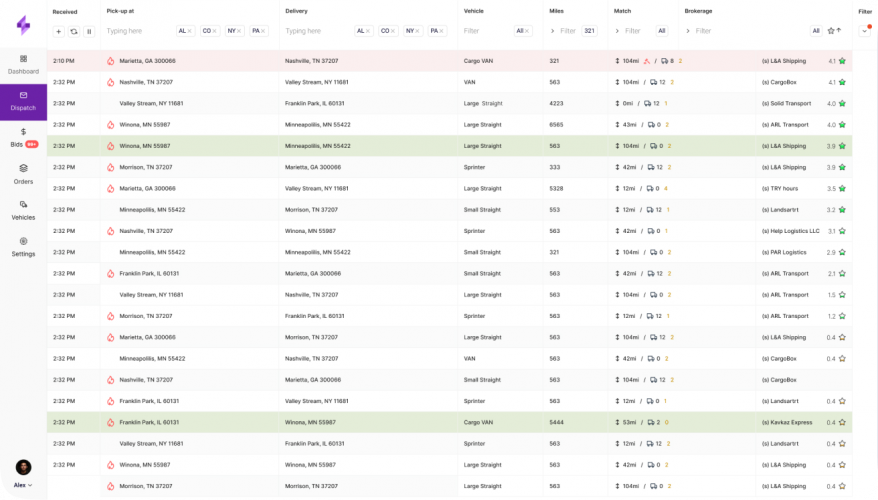Open the Orders section

[23, 174]
